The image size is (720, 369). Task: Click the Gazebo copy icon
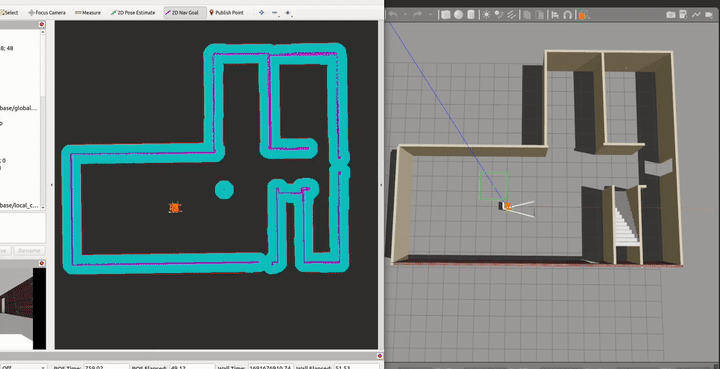pyautogui.click(x=527, y=15)
